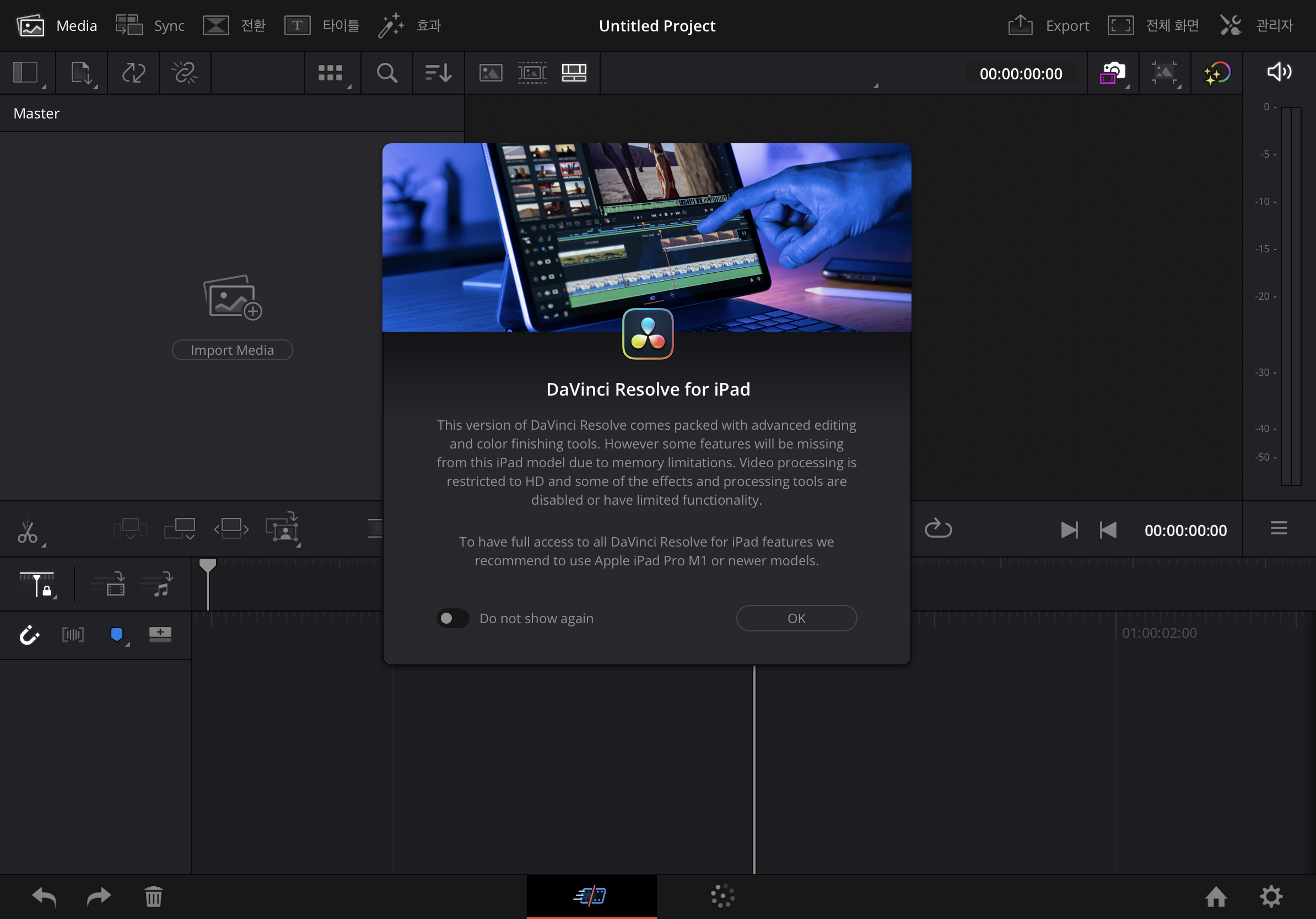Image resolution: width=1316 pixels, height=919 pixels.
Task: Click the audio level meter bar
Action: tap(1291, 296)
